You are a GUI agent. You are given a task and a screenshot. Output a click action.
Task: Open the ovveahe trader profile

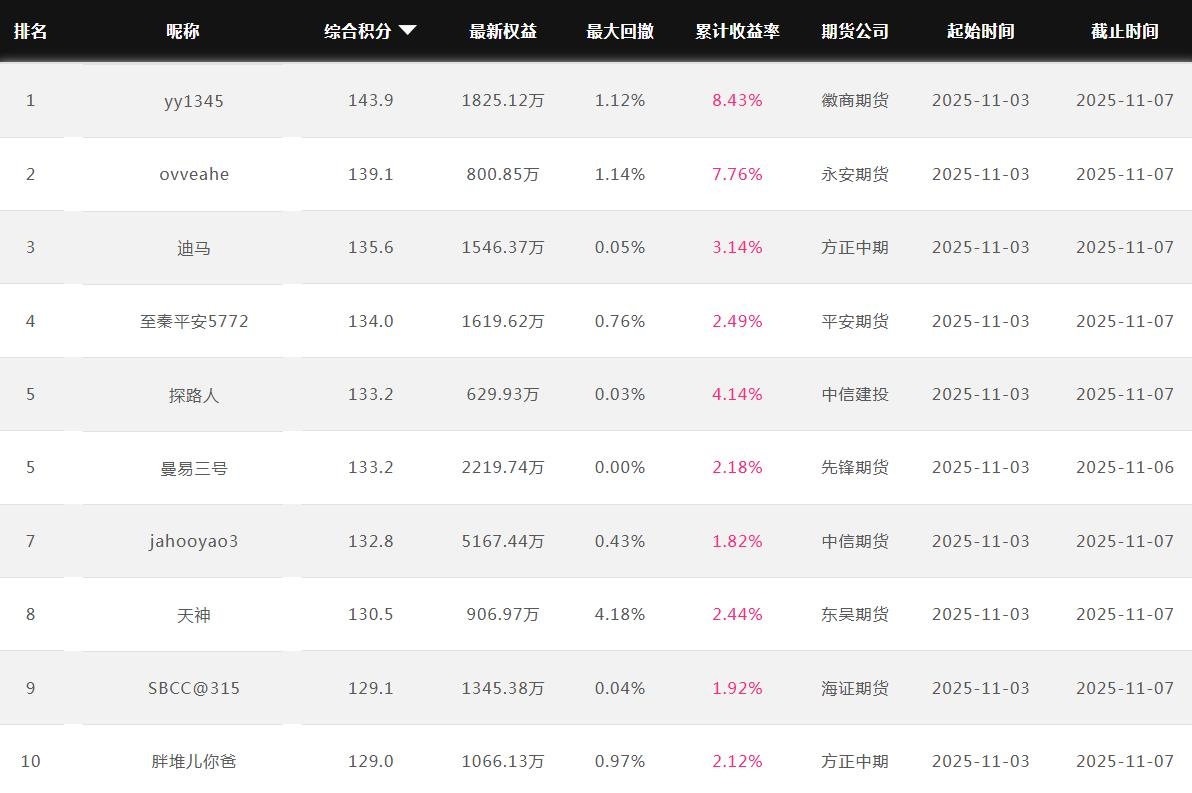[x=194, y=174]
